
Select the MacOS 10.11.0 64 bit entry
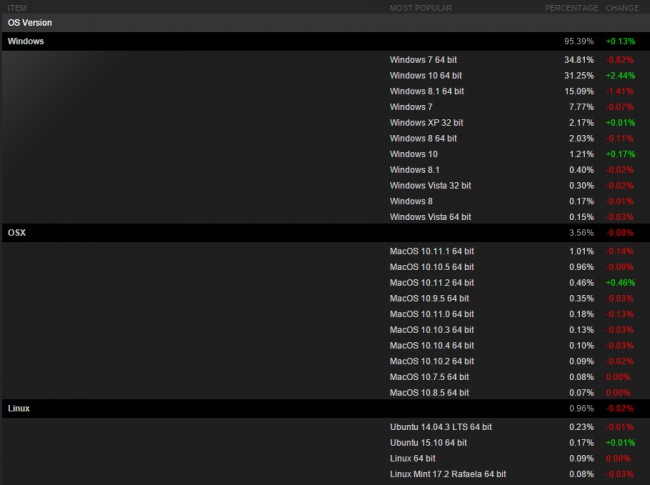pos(432,314)
